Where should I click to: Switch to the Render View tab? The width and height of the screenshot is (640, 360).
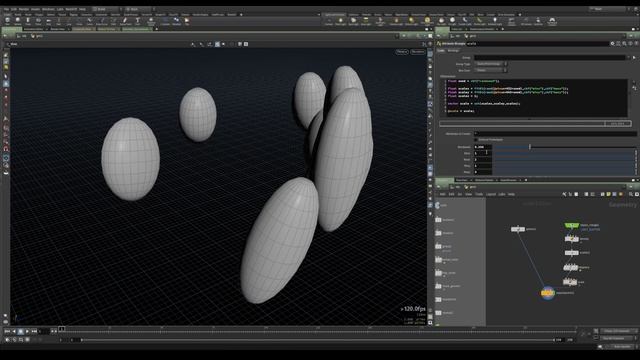click(x=57, y=29)
